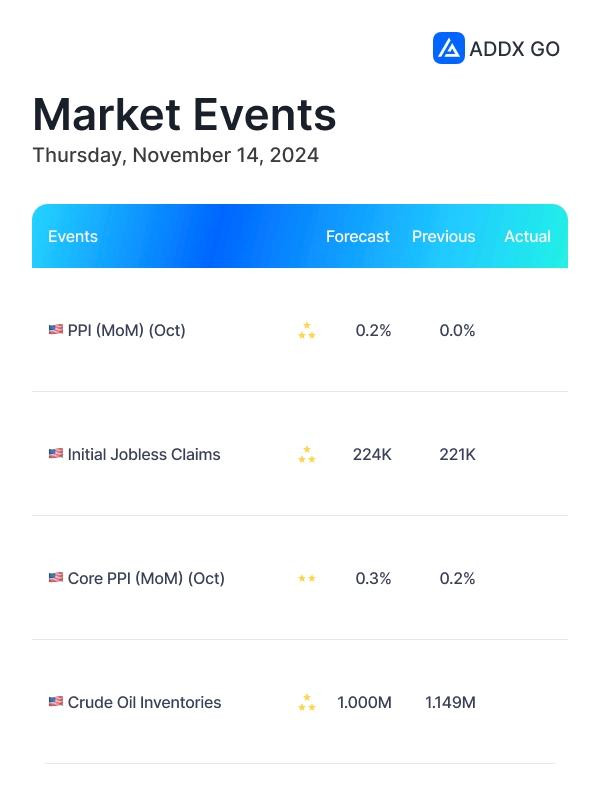Click the US flag beside Crude Oil Inventories

click(56, 702)
